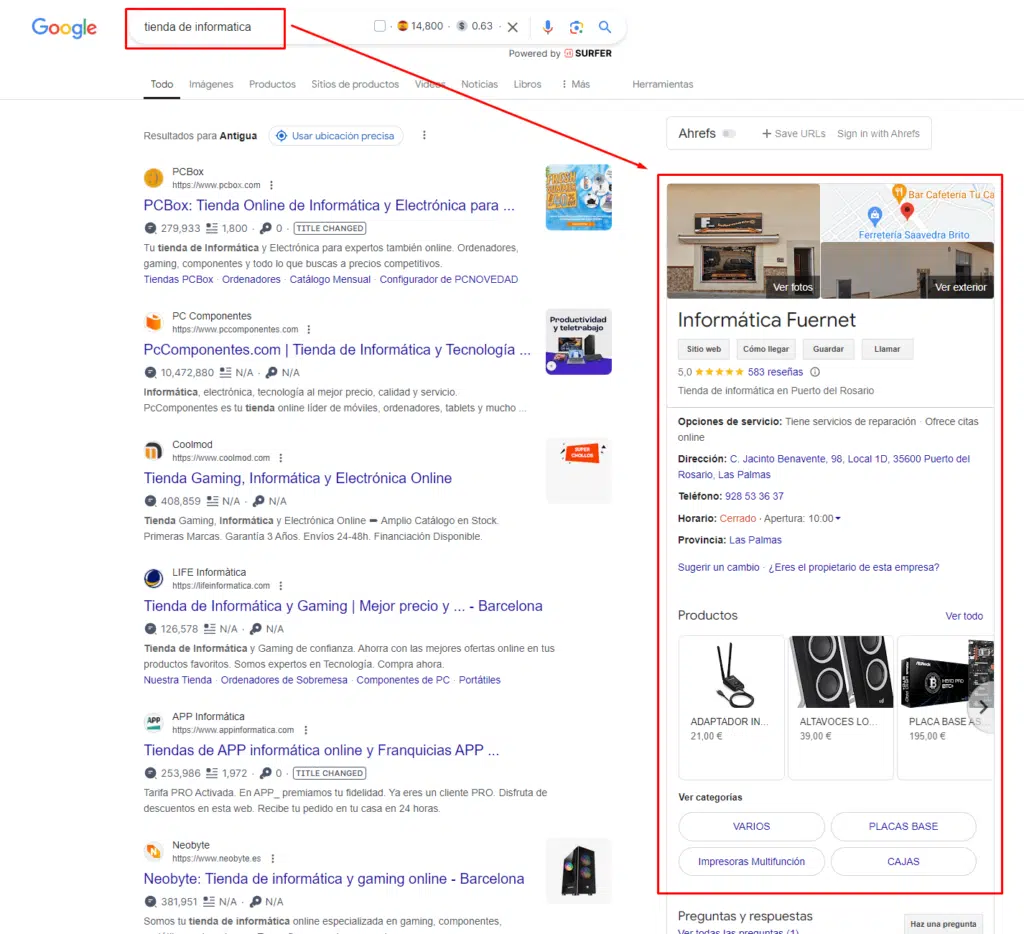Image resolution: width=1024 pixels, height=934 pixels.
Task: Click the 'Cómo llegar' directions button
Action: (x=765, y=349)
